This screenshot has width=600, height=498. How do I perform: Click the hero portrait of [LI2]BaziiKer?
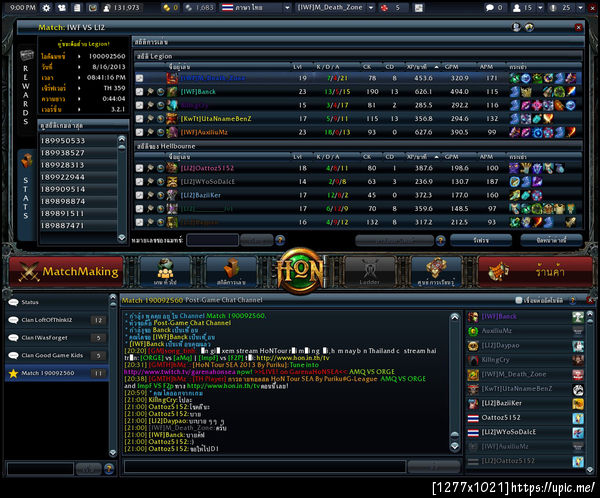click(172, 195)
